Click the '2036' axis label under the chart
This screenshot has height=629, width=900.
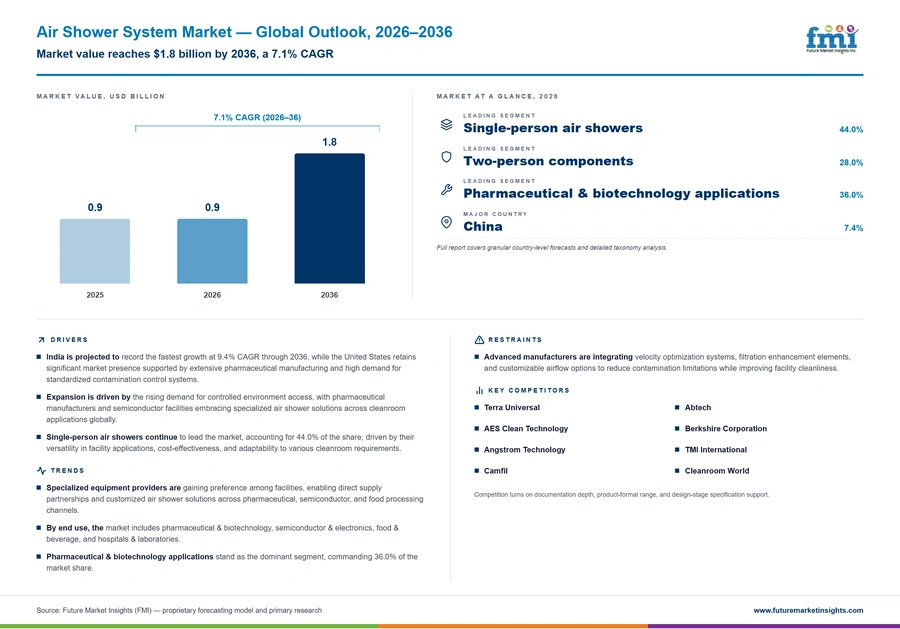[329, 295]
